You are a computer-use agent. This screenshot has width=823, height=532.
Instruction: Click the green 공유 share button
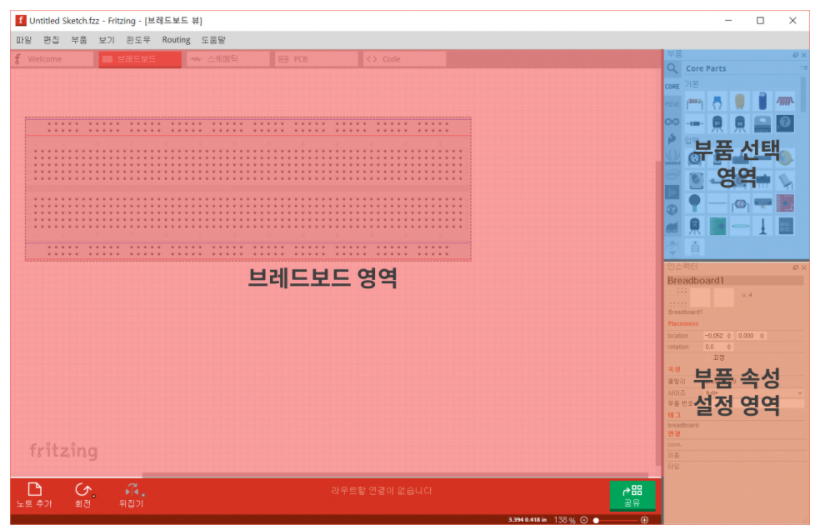click(x=632, y=496)
